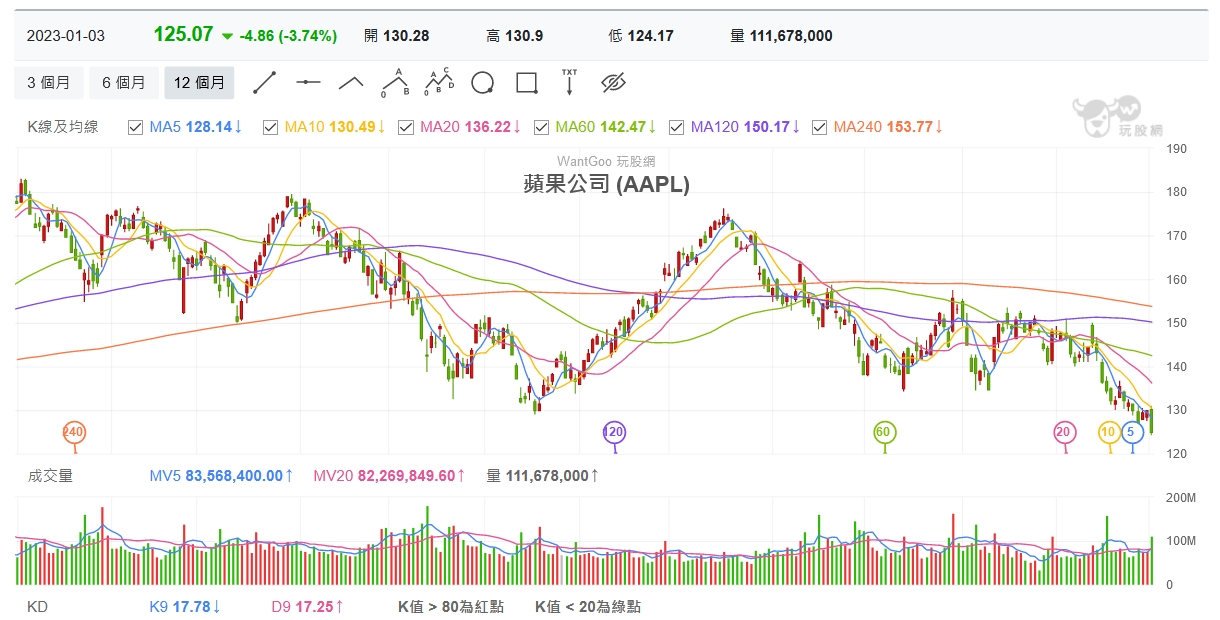Click the change value -4.86 (-3.74%)
Image resolution: width=1220 pixels, height=620 pixels.
pyautogui.click(x=288, y=36)
